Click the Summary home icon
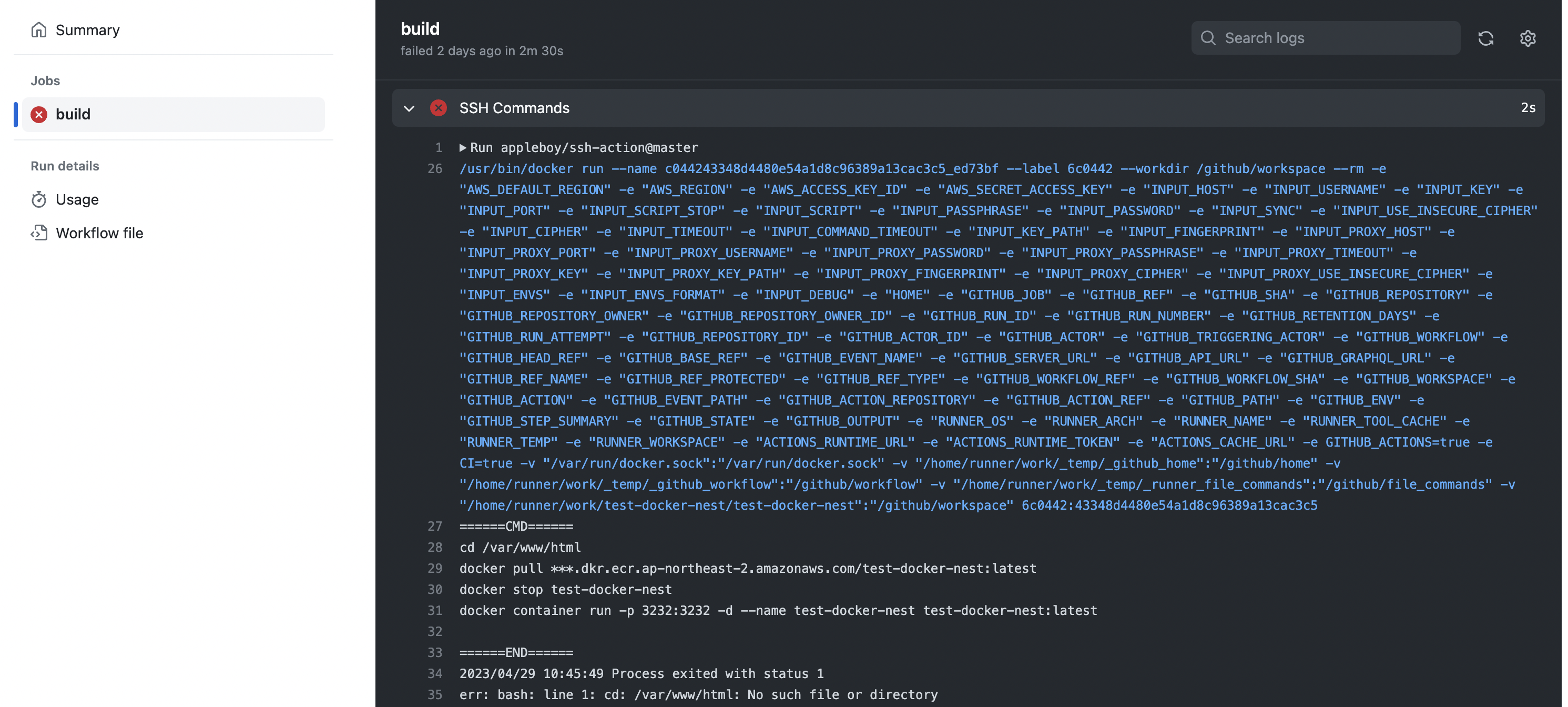The height and width of the screenshot is (707, 1568). tap(39, 30)
